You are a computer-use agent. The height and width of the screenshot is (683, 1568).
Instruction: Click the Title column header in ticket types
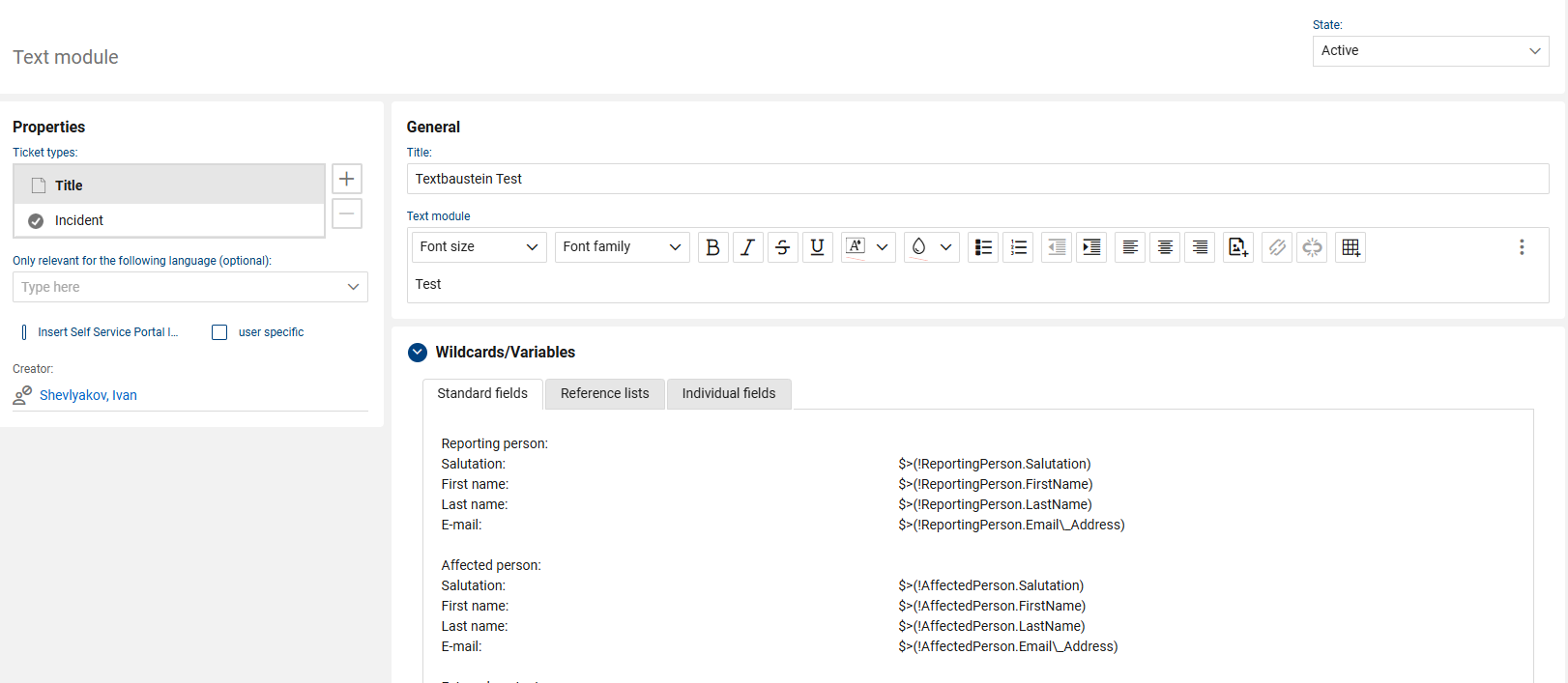(169, 185)
